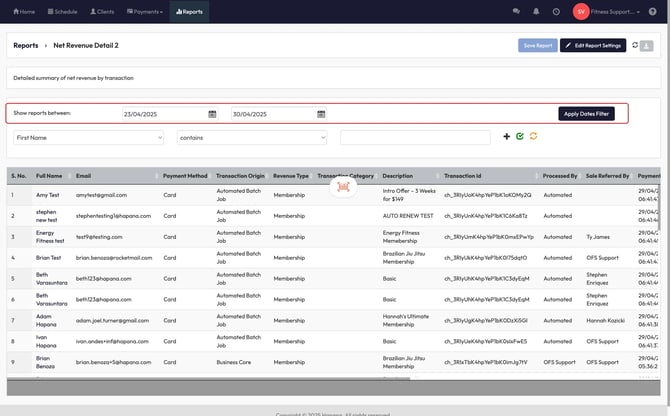Expand the 'contains' condition dropdown
Screen dimensions: 670x416
[252, 137]
